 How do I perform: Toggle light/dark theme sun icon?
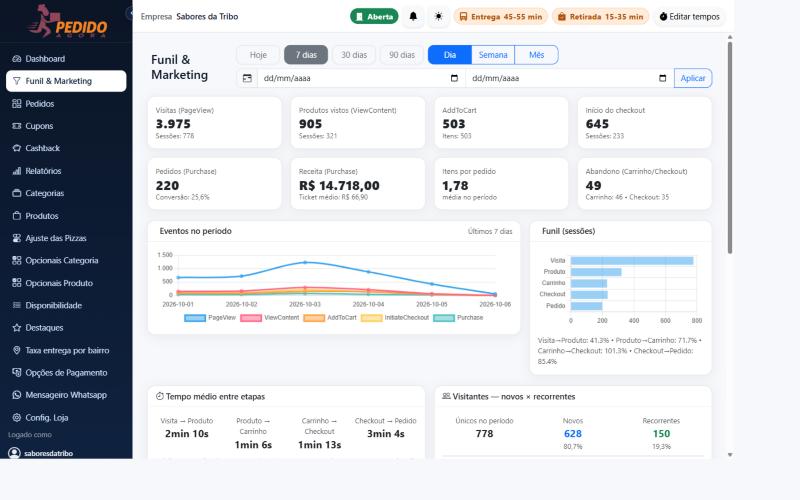coord(438,16)
